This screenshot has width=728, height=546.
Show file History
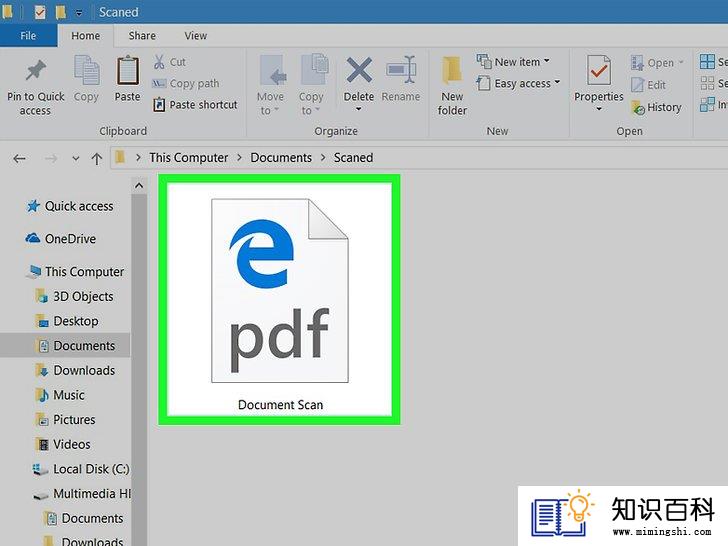pos(656,107)
